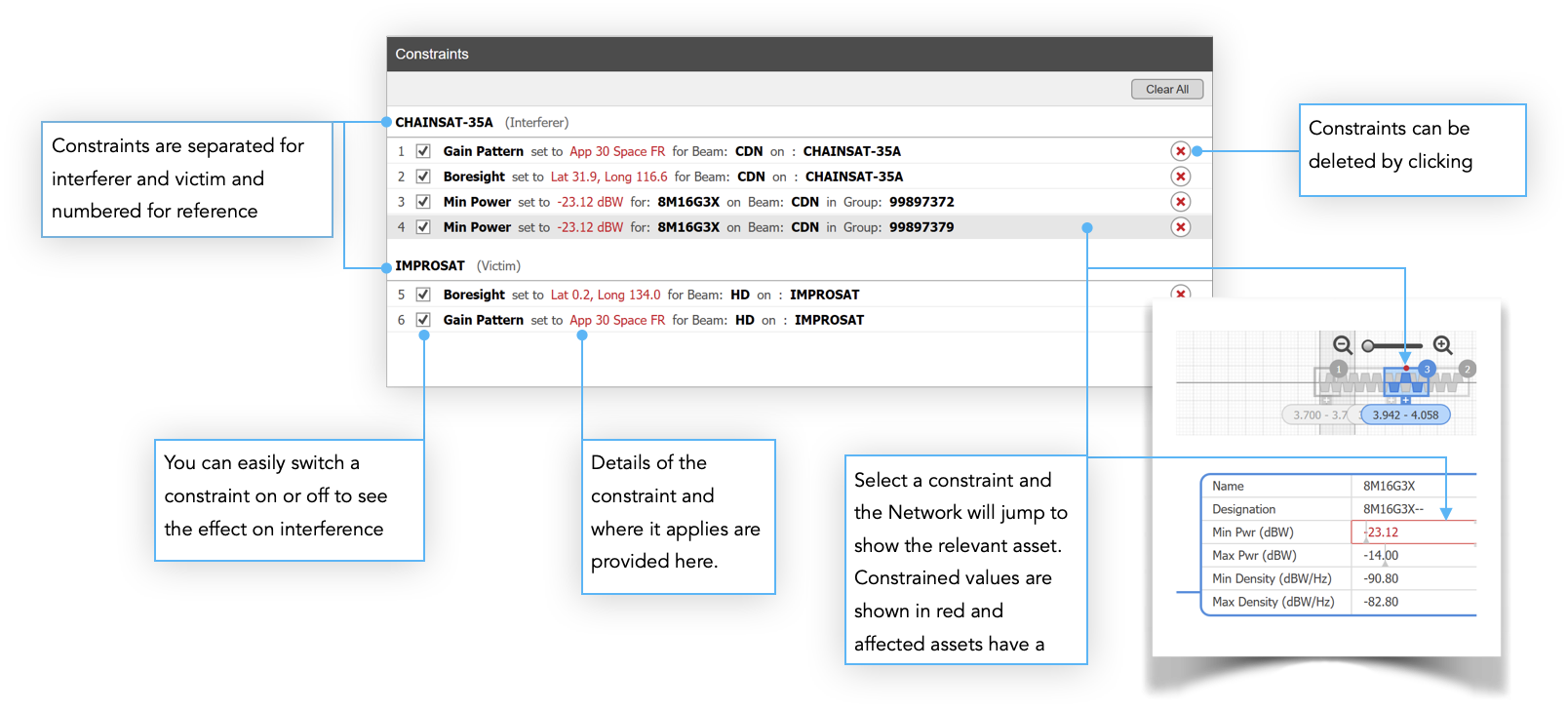Select the row with Group 99897379
Image resolution: width=1568 pixels, height=710 pixels.
point(800,227)
